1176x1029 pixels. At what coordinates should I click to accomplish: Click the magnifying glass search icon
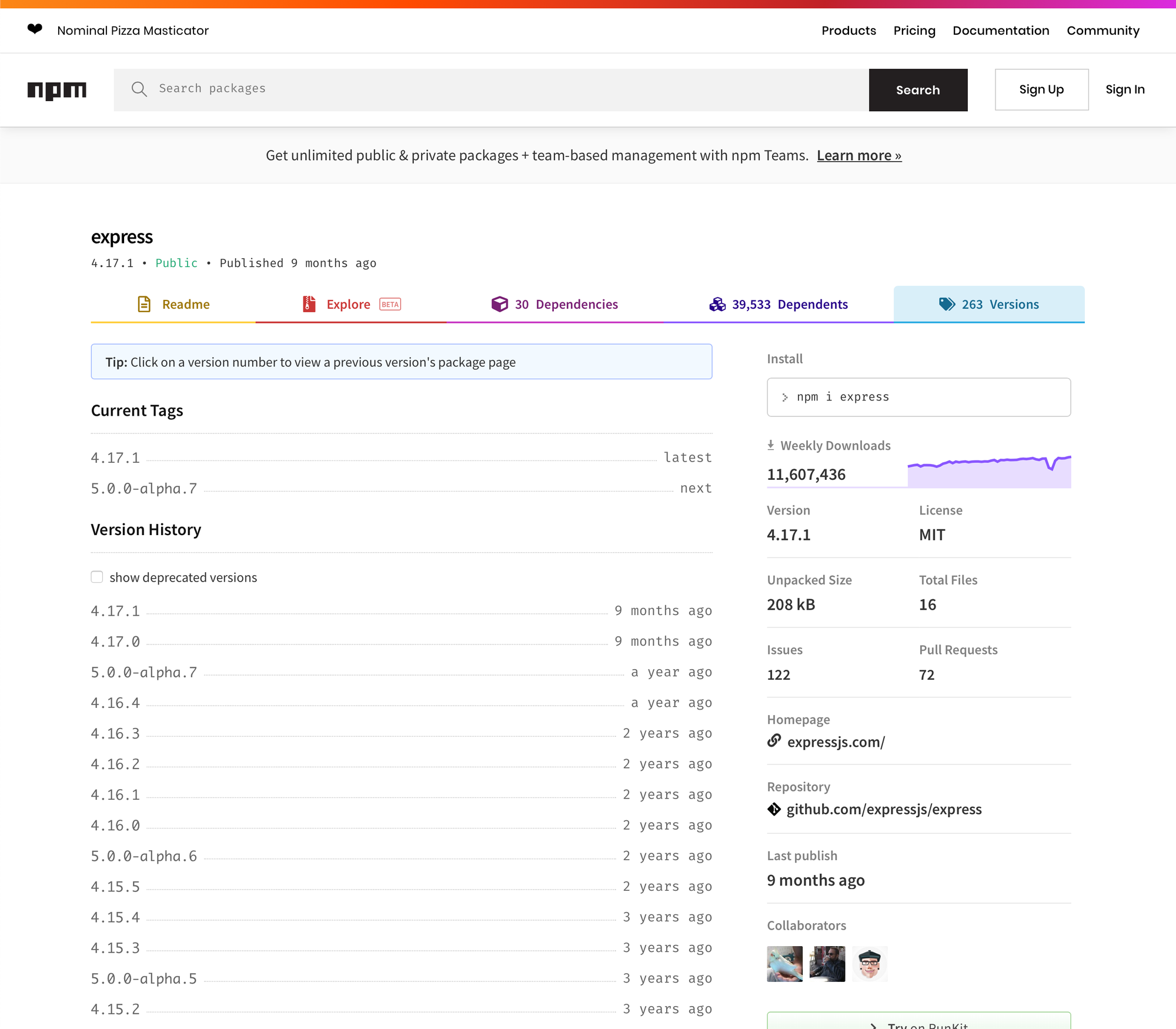[139, 89]
